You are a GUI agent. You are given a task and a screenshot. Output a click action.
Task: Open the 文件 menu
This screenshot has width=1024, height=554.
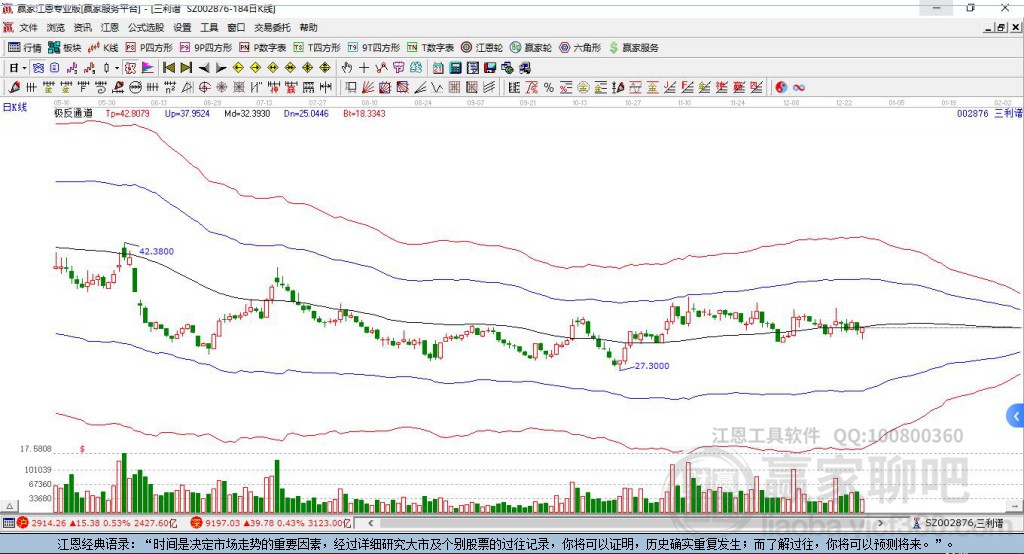pyautogui.click(x=29, y=27)
